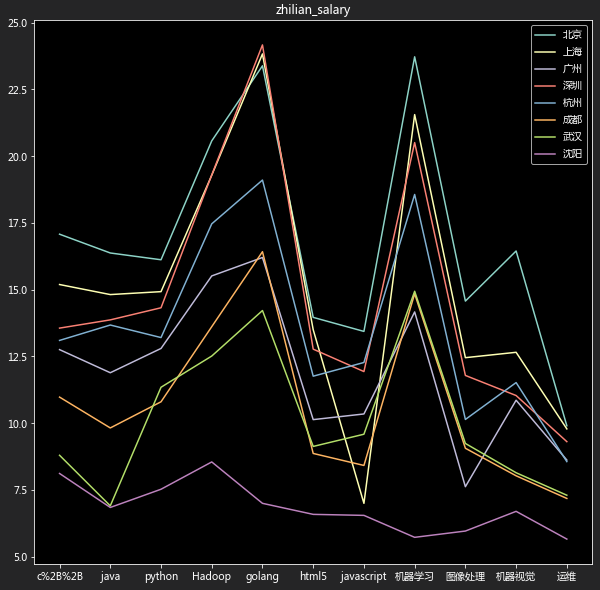Select the Hadoop x-axis label
Viewport: 600px width, 590px height.
click(x=212, y=577)
